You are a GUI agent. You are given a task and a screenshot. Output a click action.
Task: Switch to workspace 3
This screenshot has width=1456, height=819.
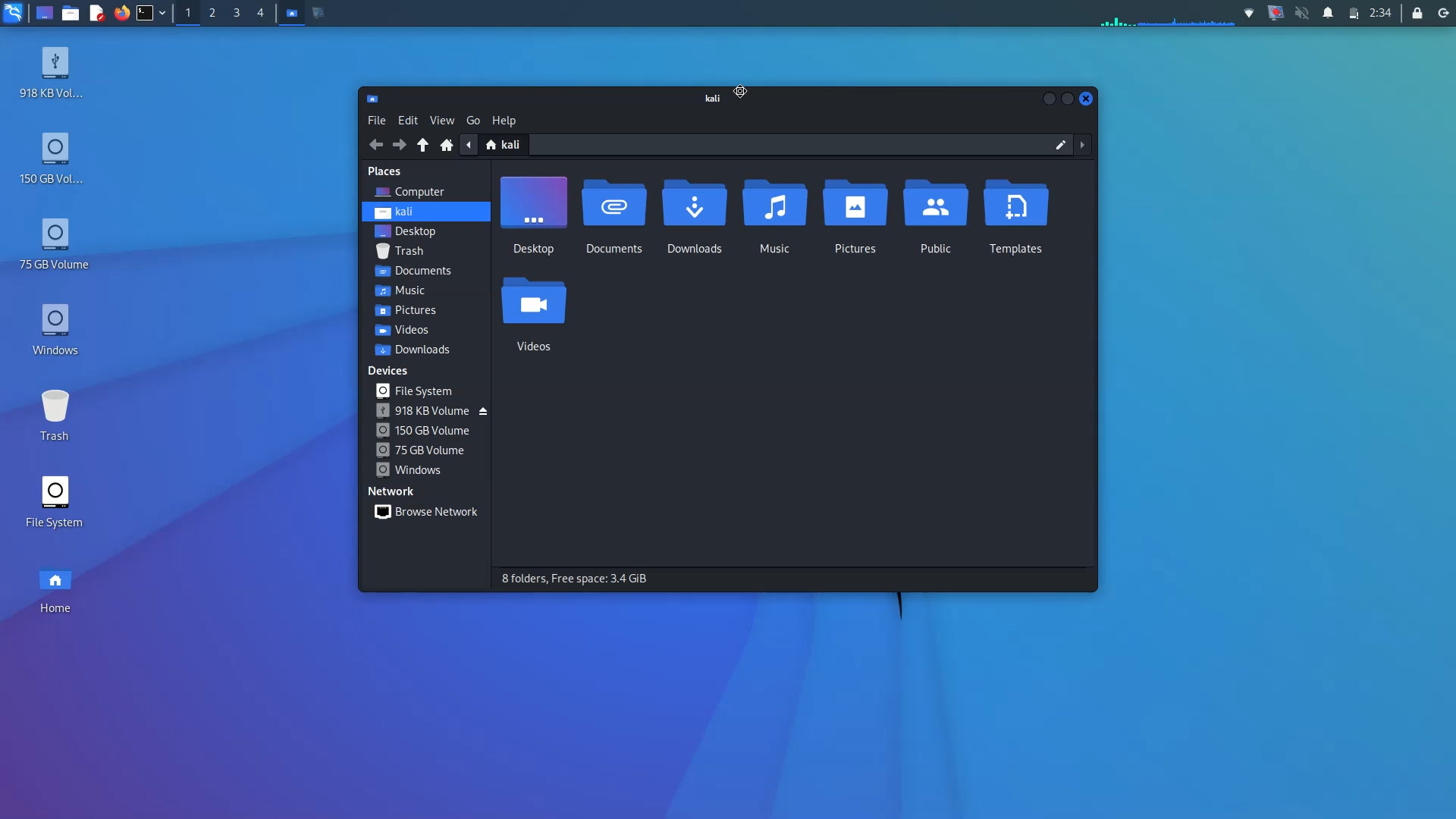click(x=236, y=13)
